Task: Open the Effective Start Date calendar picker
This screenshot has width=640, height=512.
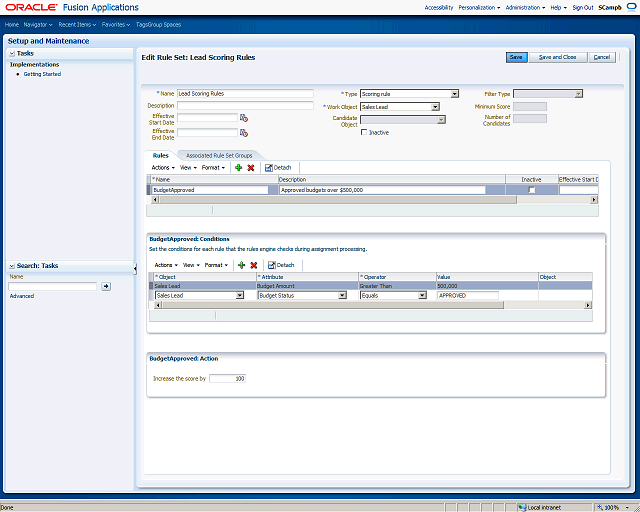Action: coord(244,118)
